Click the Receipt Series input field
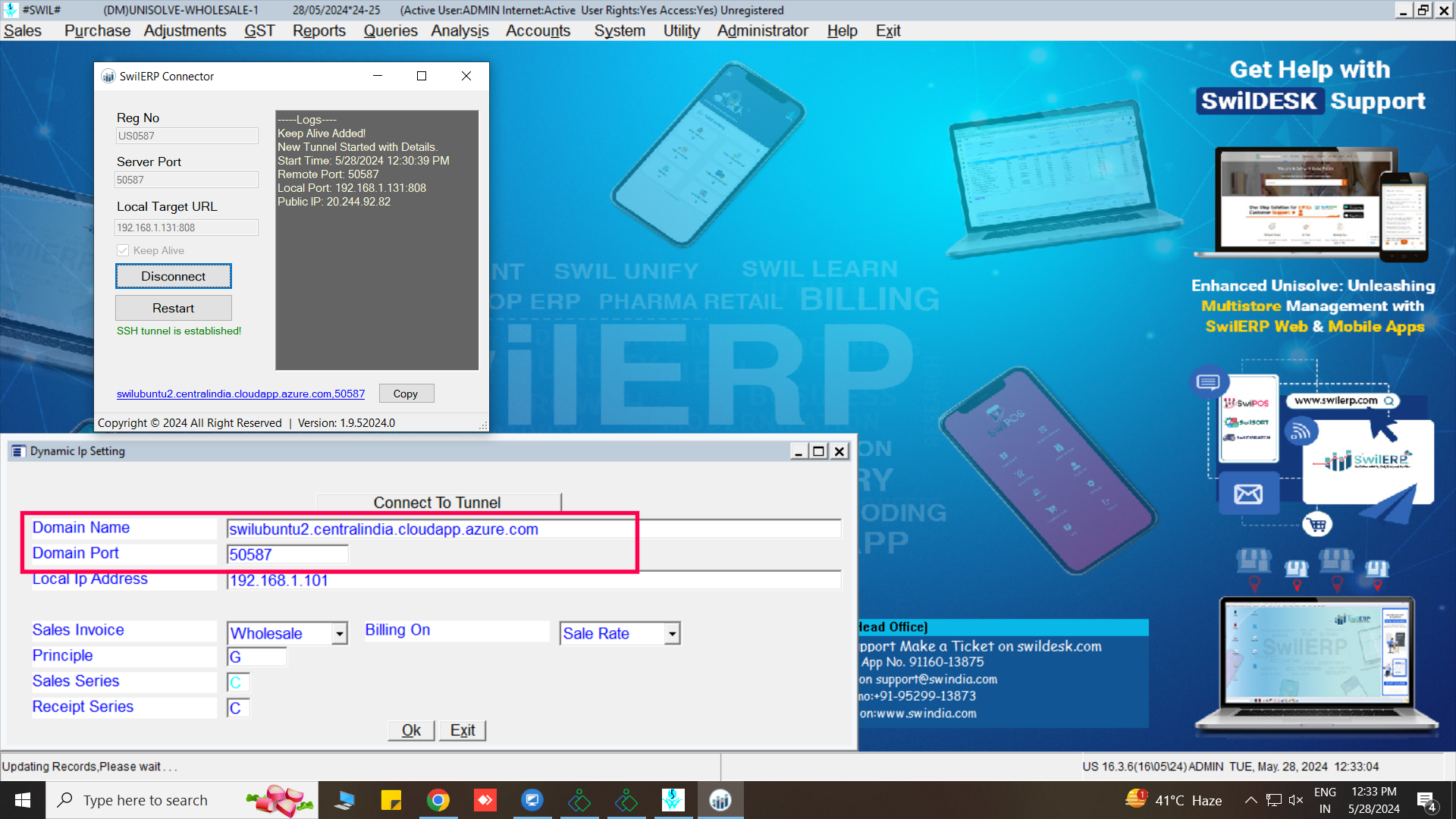Image resolution: width=1456 pixels, height=819 pixels. [238, 708]
